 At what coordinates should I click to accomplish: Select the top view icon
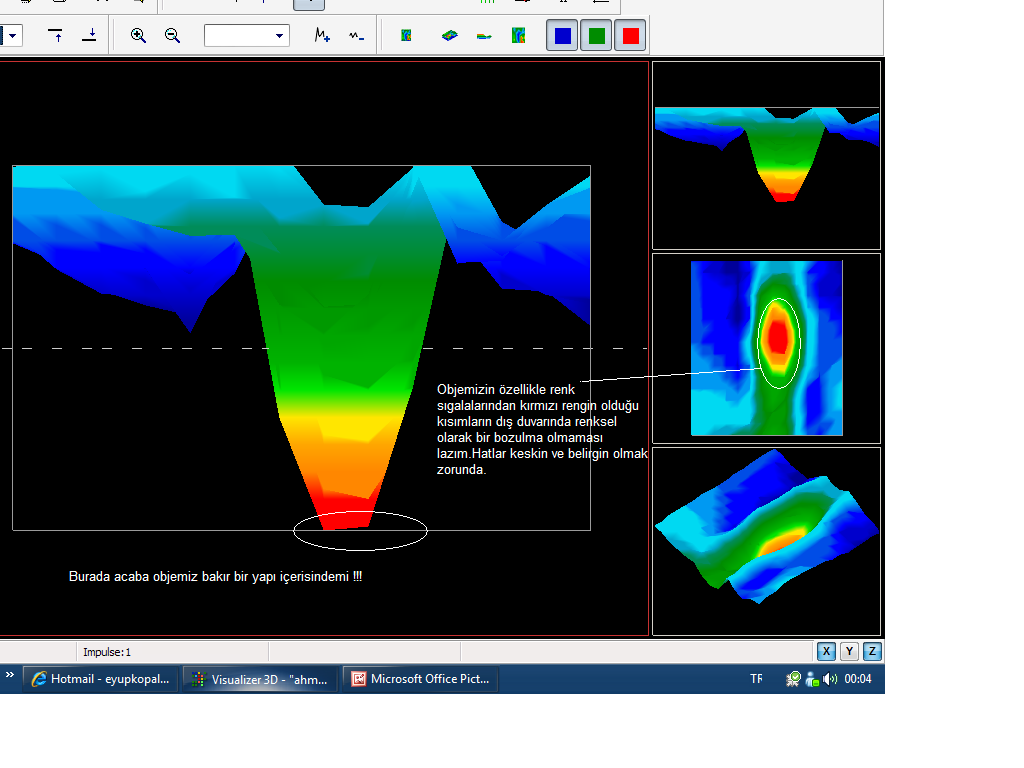point(406,35)
